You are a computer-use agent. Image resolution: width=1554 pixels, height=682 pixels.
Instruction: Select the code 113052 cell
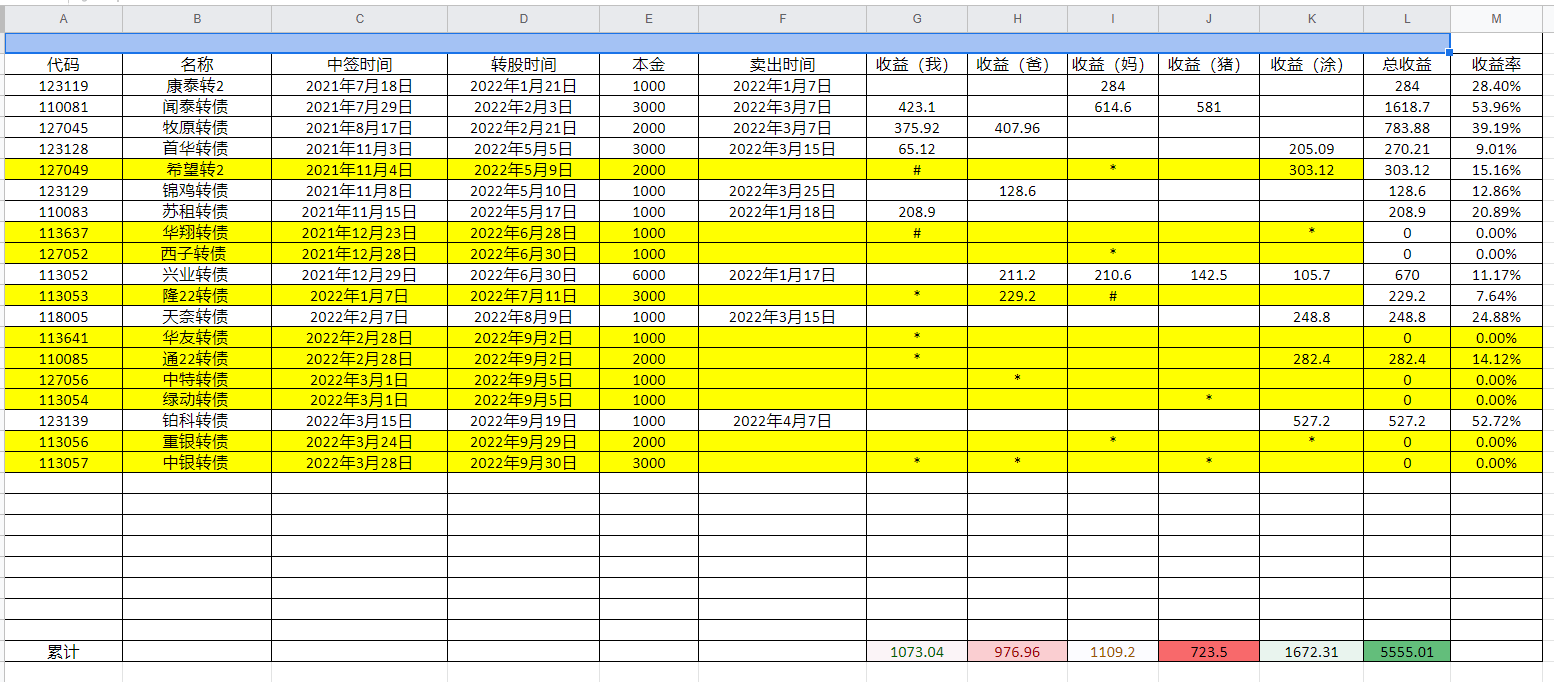(64, 275)
